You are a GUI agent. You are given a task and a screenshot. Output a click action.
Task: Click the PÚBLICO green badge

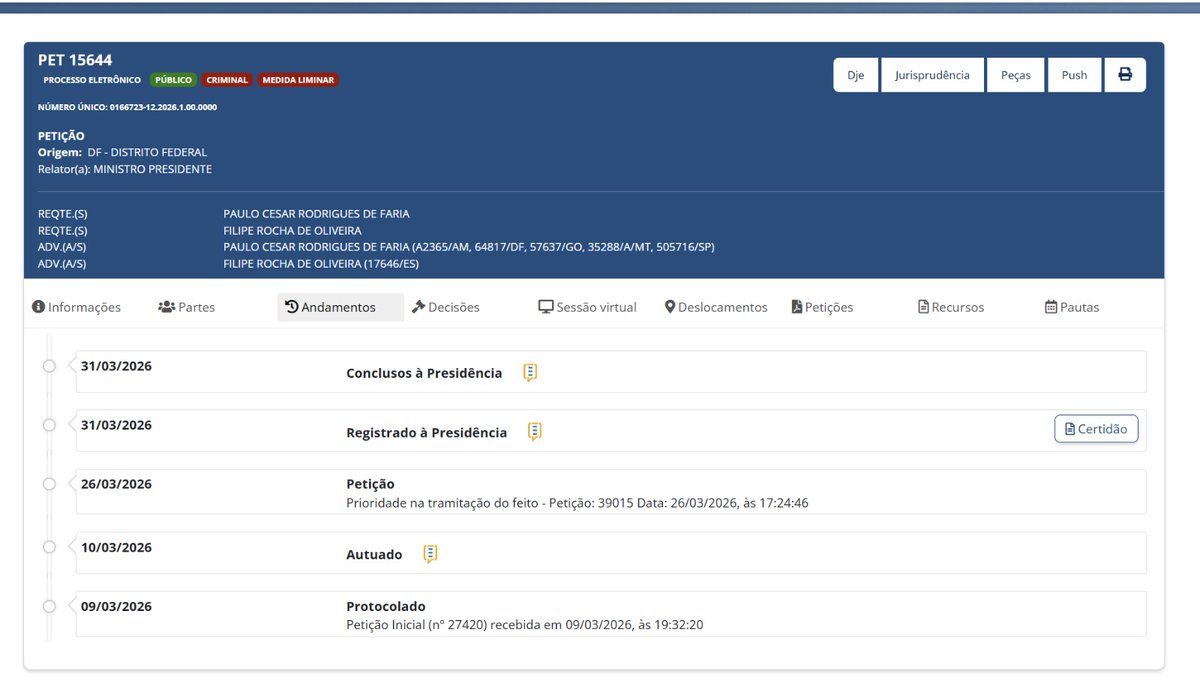174,80
